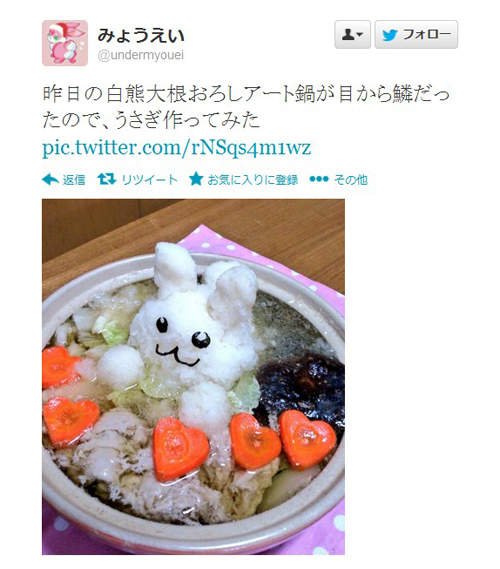
Task: Open the user actions dropdown arrow
Action: pos(359,35)
